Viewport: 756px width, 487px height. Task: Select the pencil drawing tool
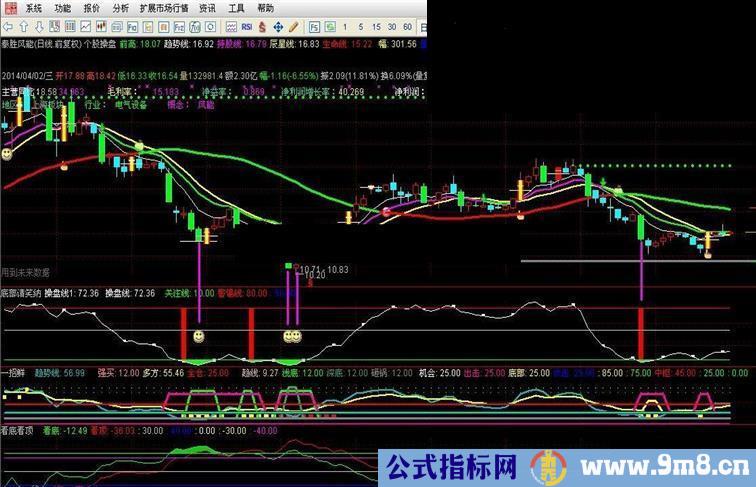pyautogui.click(x=293, y=26)
